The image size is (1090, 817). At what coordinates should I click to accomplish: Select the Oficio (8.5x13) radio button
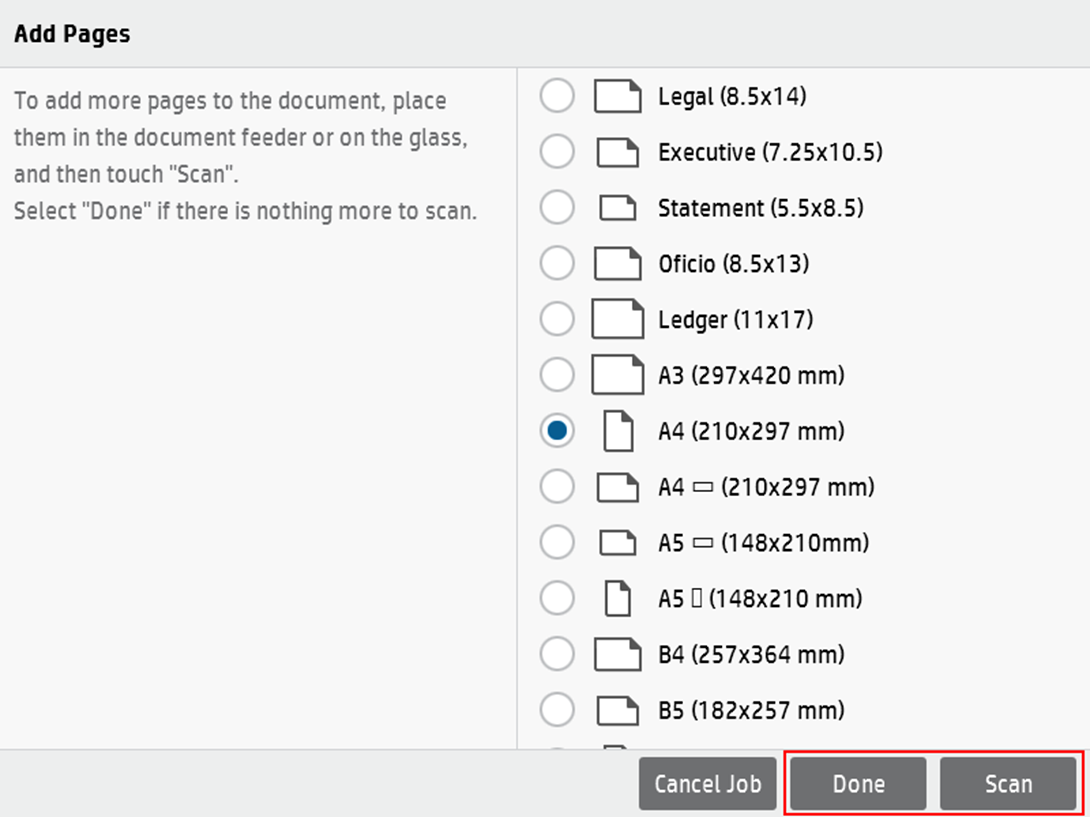coord(557,264)
